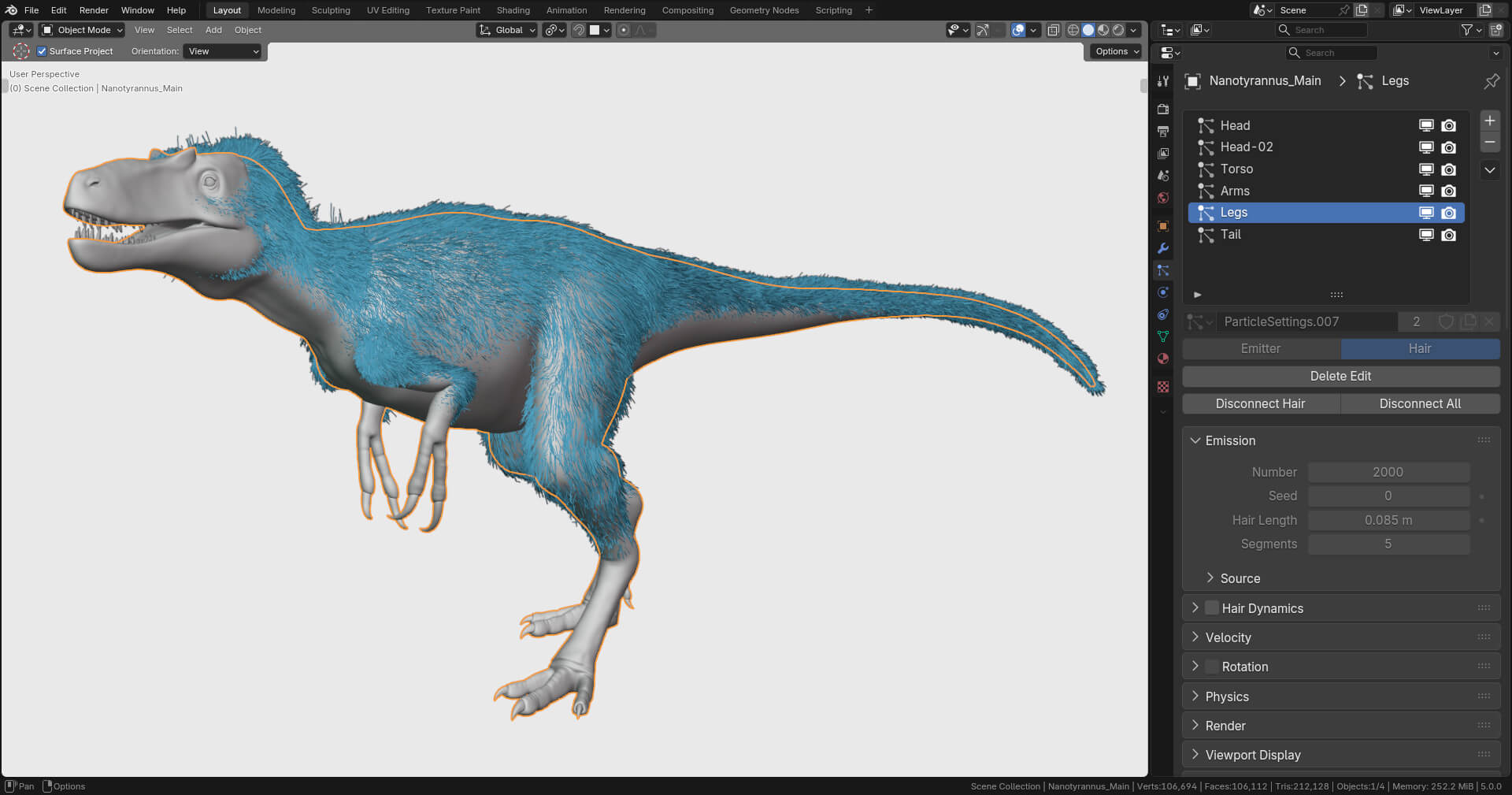Click the Disconnect All button

point(1420,403)
